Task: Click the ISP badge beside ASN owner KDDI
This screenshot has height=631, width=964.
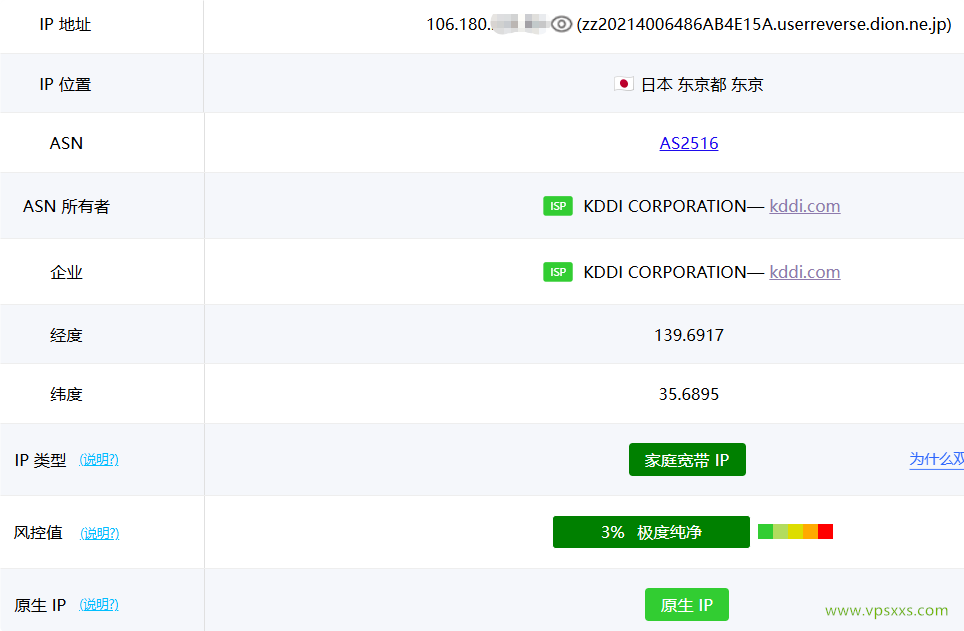Action: point(558,206)
